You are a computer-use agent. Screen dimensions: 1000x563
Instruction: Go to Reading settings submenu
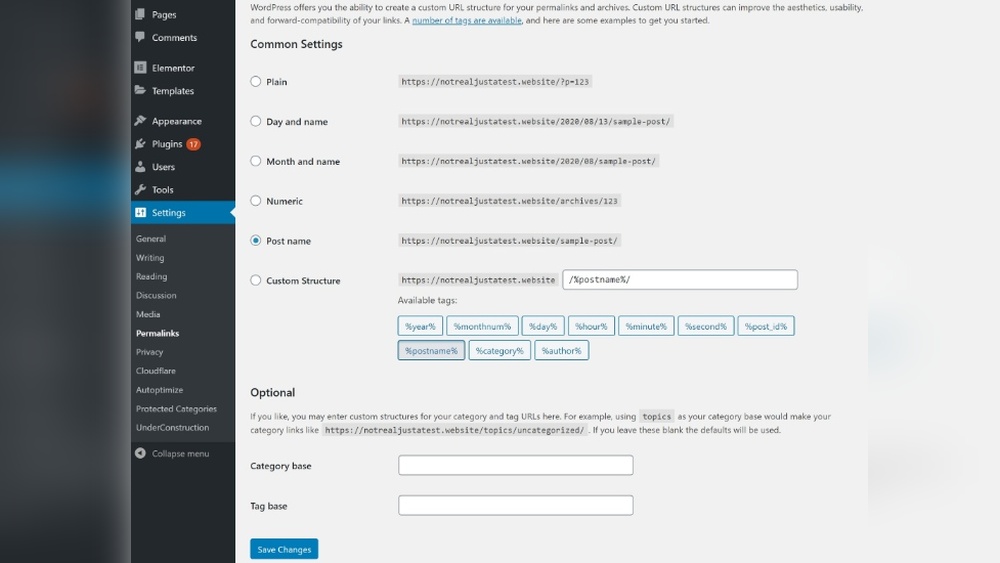tap(151, 276)
